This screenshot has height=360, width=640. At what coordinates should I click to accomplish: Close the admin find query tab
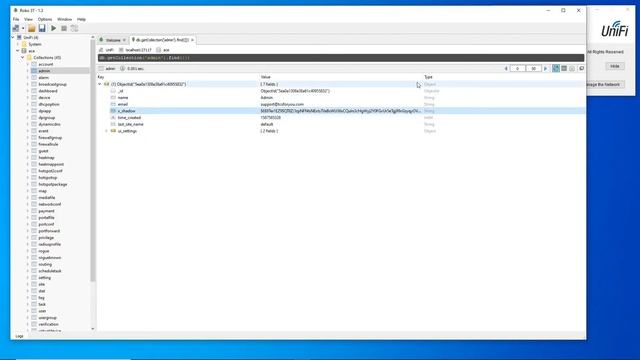192,40
